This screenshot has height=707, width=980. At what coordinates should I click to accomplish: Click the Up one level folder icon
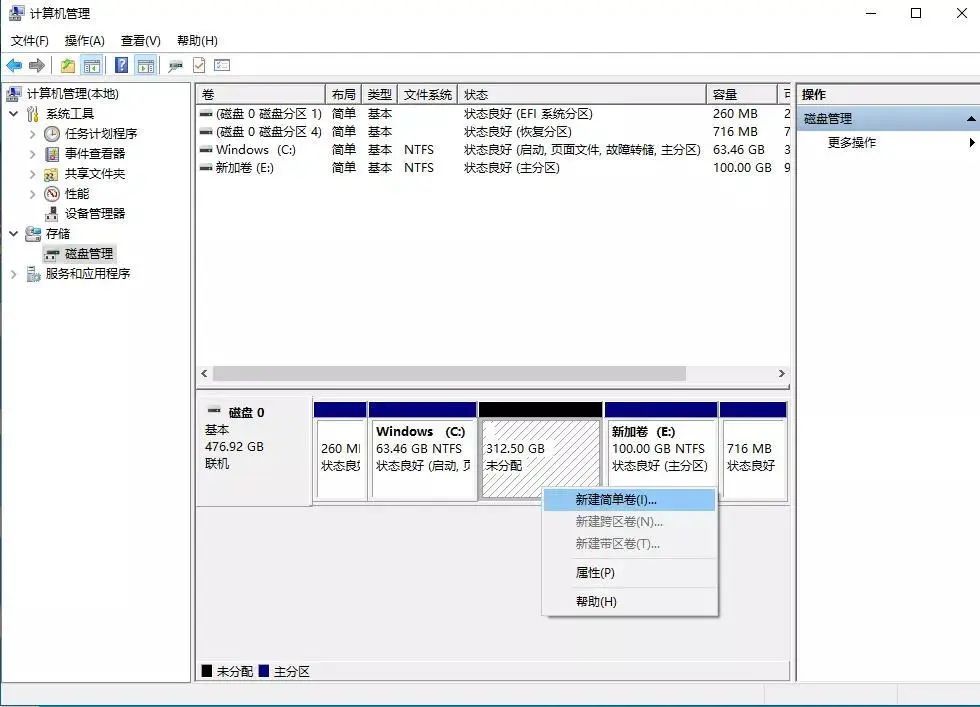click(x=68, y=65)
